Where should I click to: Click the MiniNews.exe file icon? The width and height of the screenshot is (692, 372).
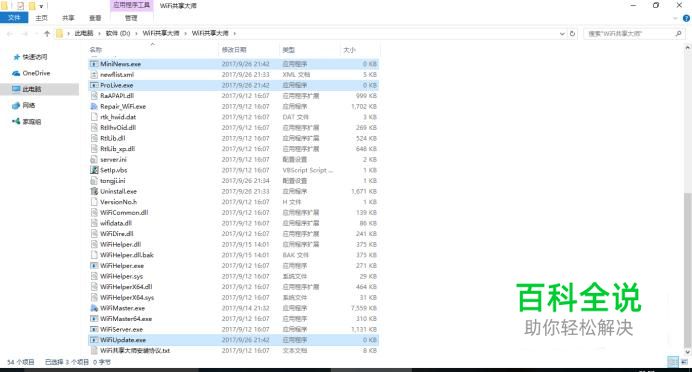[94, 64]
